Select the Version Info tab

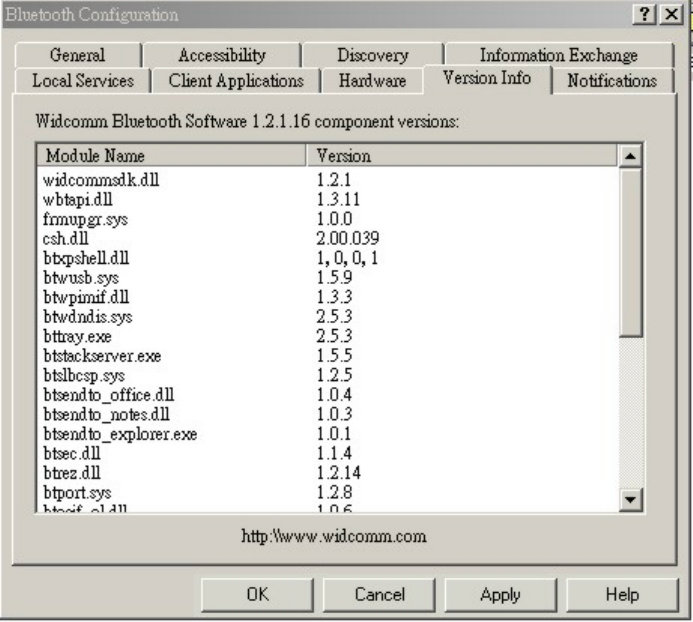(487, 79)
